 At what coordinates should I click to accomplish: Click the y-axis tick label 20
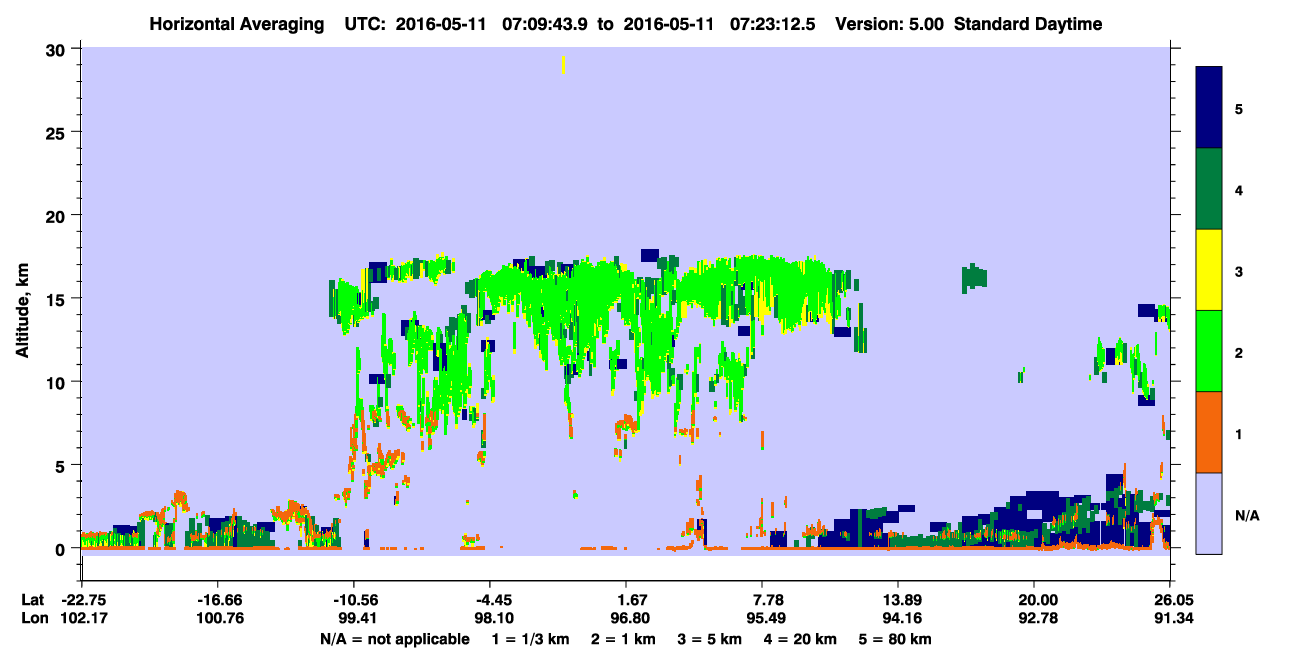tap(58, 215)
